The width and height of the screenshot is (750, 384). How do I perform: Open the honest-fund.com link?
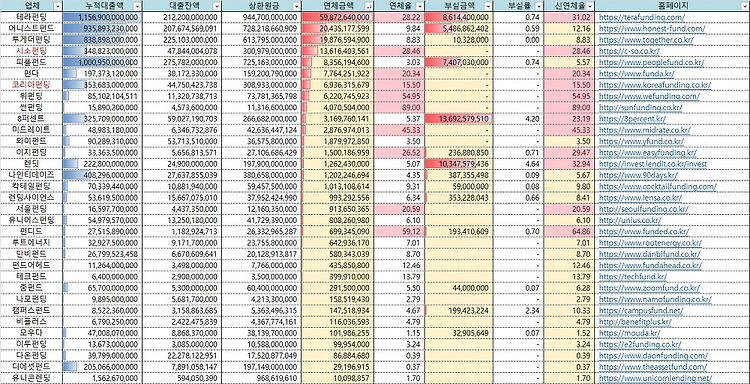point(652,29)
